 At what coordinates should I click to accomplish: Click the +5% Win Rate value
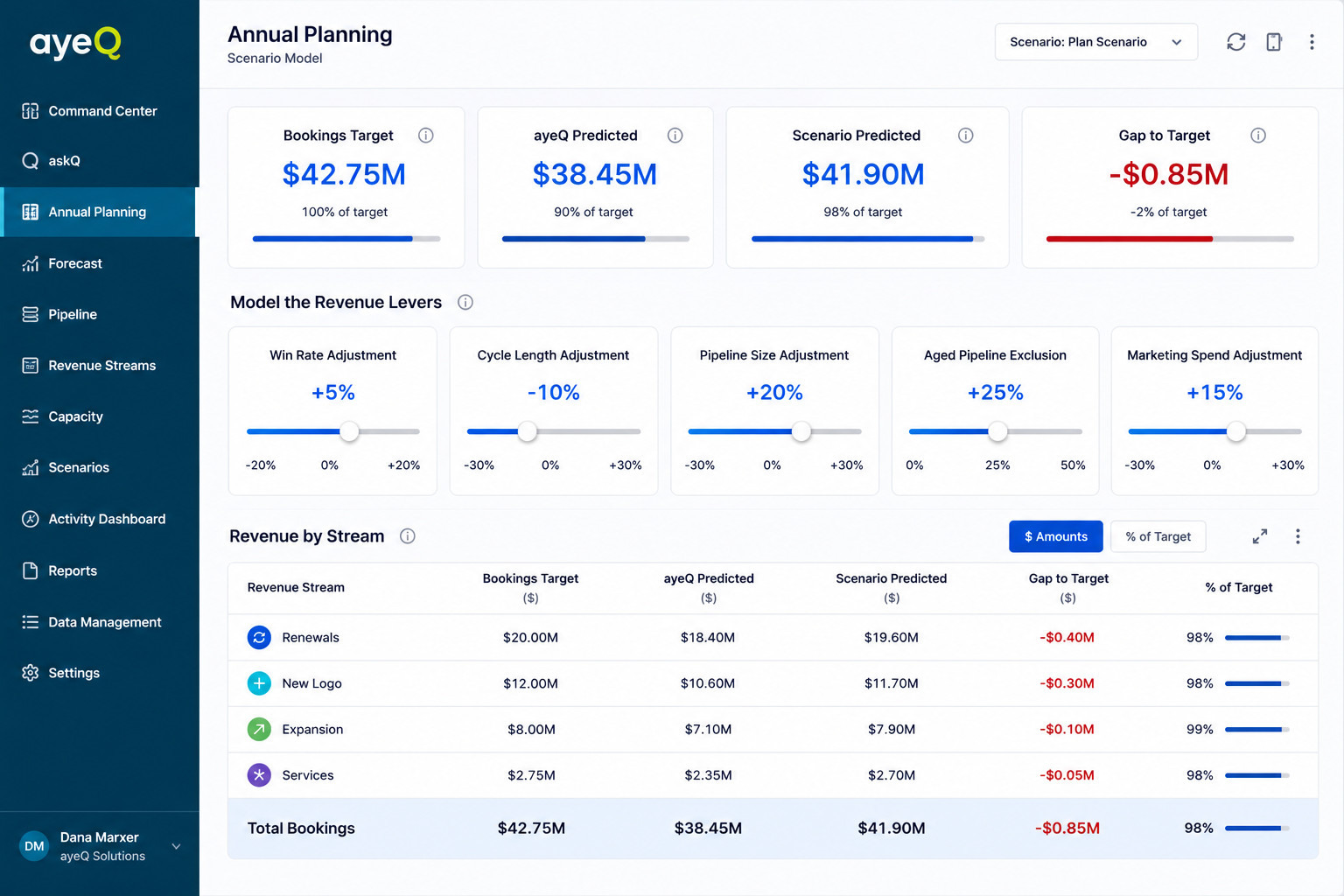[x=333, y=393]
